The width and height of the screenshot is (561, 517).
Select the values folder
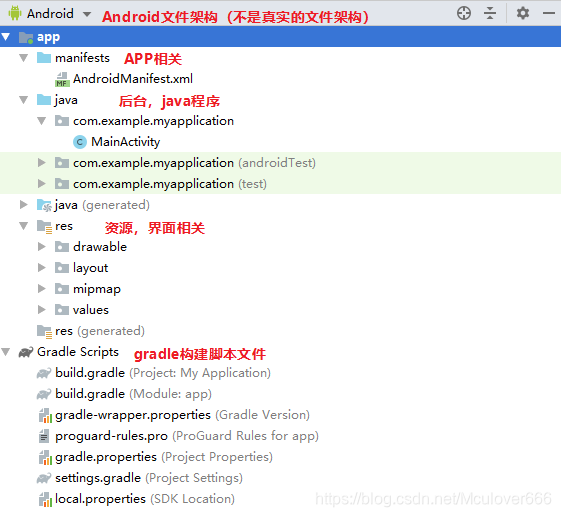(x=91, y=310)
